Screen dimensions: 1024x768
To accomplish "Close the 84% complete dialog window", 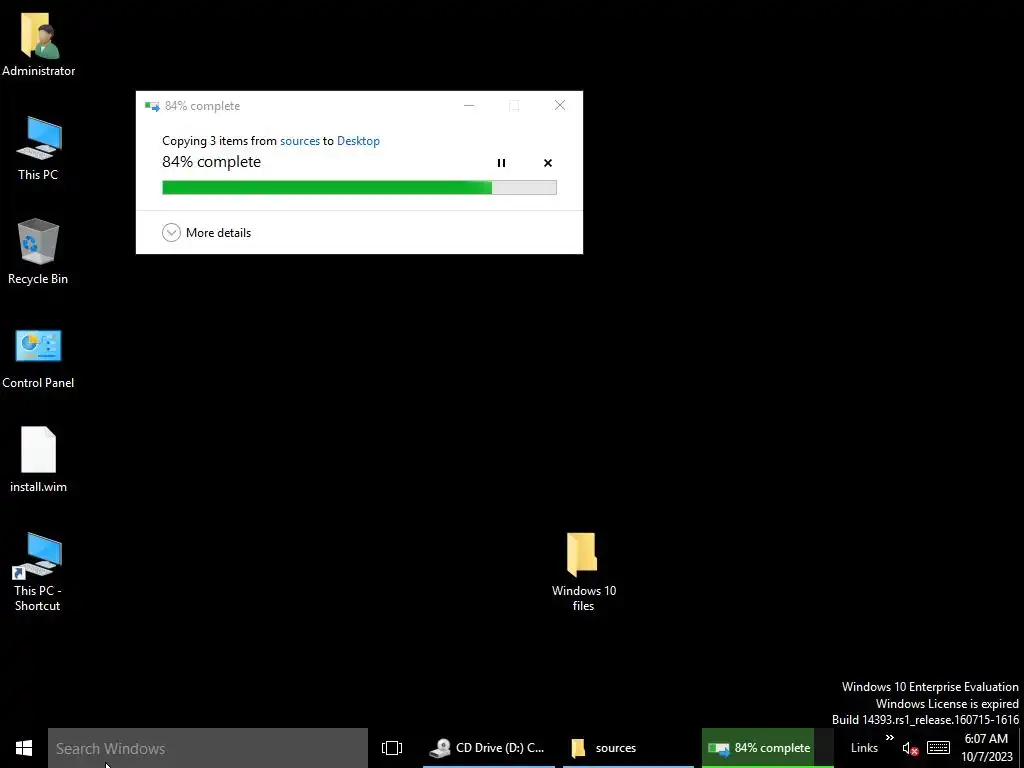I will (x=560, y=106).
